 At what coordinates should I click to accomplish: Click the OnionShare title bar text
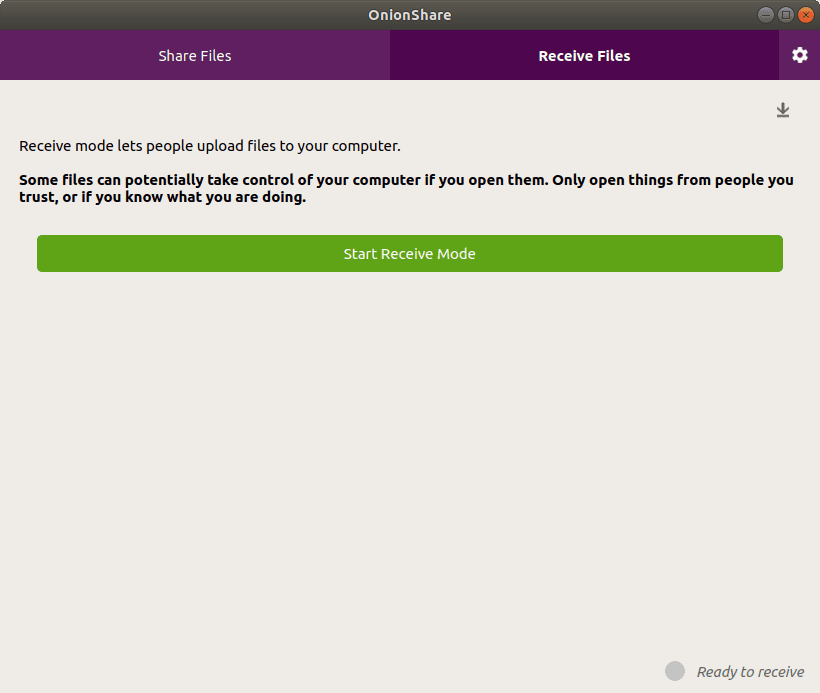tap(409, 15)
